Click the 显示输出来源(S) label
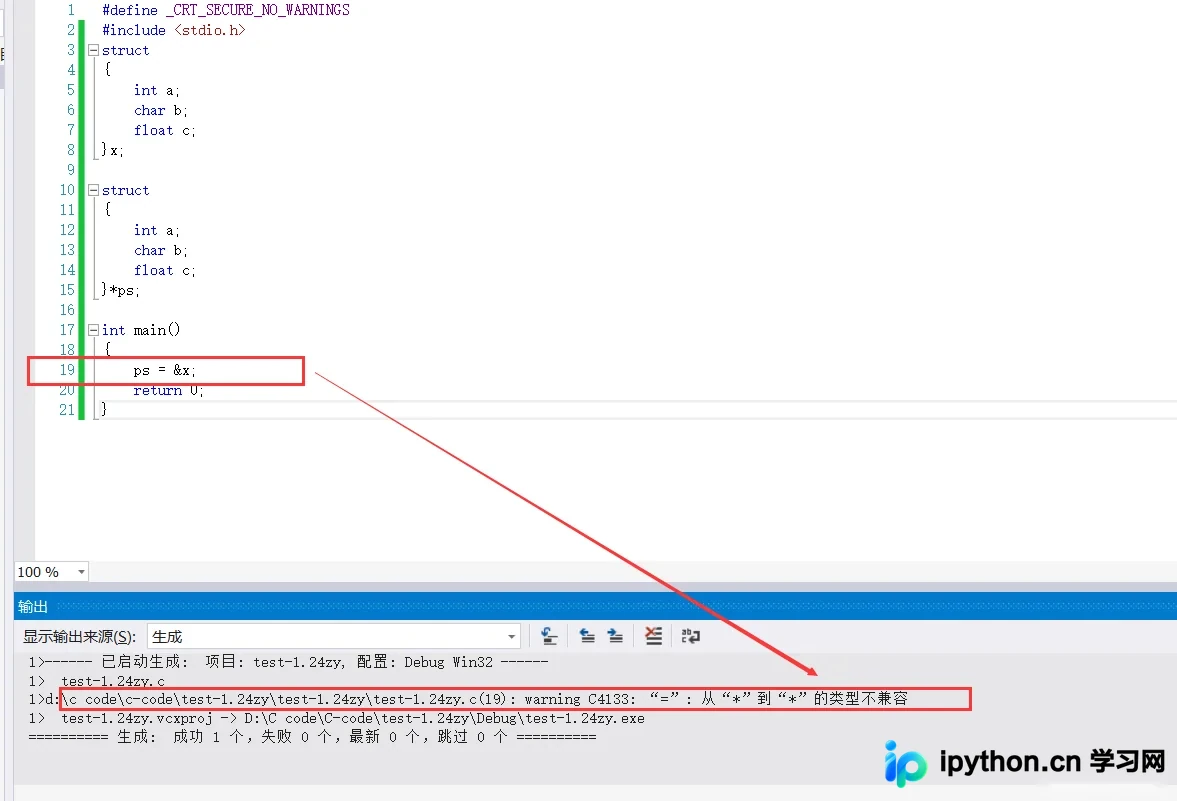The width and height of the screenshot is (1177, 801). tap(80, 637)
